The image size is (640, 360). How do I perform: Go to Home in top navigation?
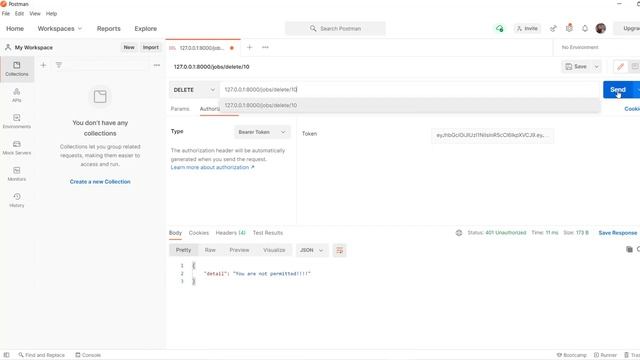[15, 29]
